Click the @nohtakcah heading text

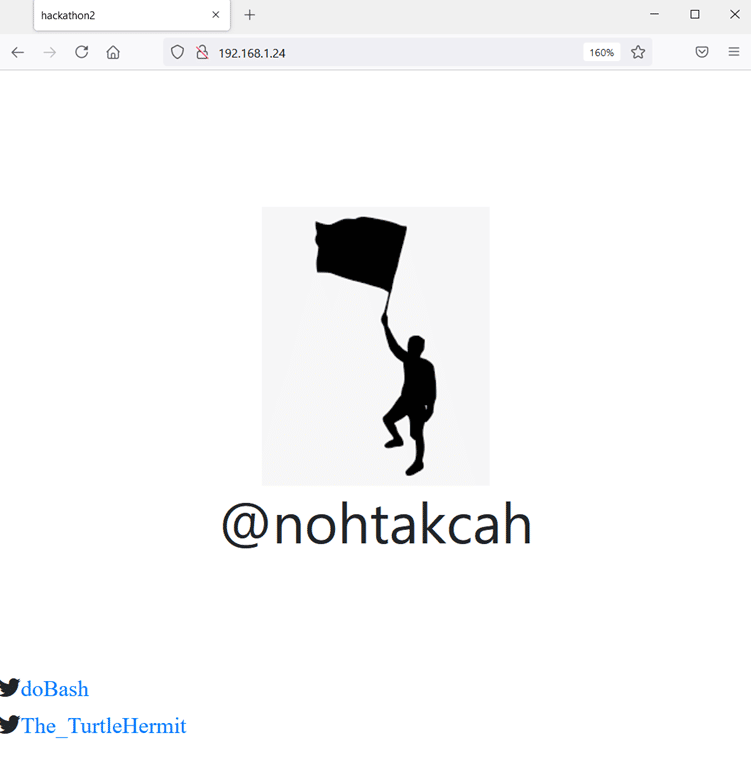(376, 525)
